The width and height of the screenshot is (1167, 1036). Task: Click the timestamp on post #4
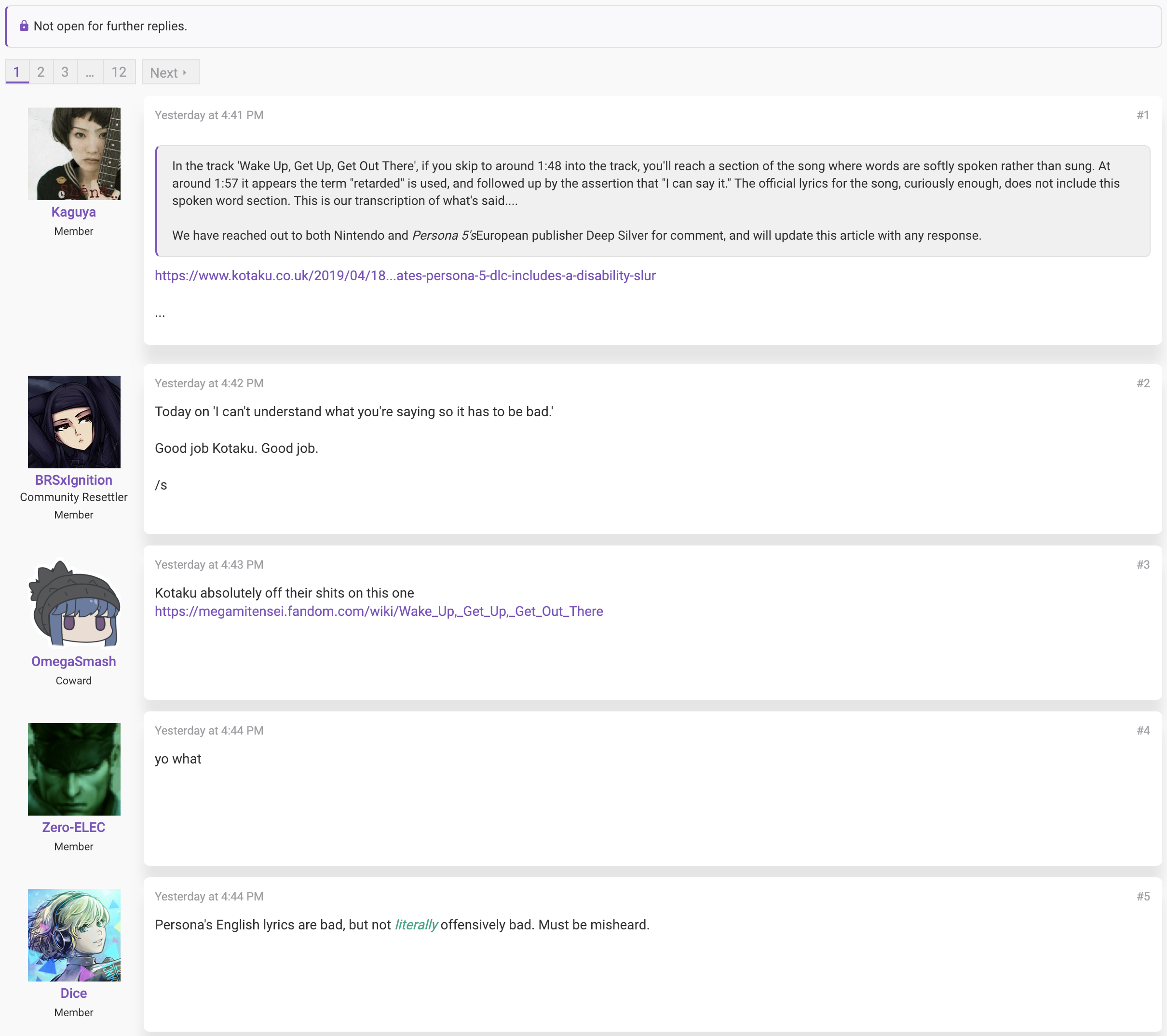[209, 730]
